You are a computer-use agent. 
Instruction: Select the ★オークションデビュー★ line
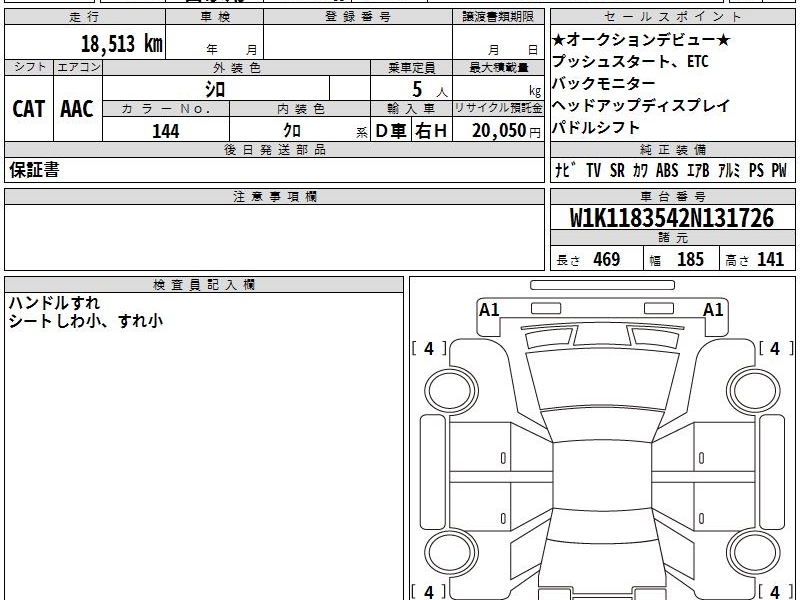pyautogui.click(x=641, y=40)
